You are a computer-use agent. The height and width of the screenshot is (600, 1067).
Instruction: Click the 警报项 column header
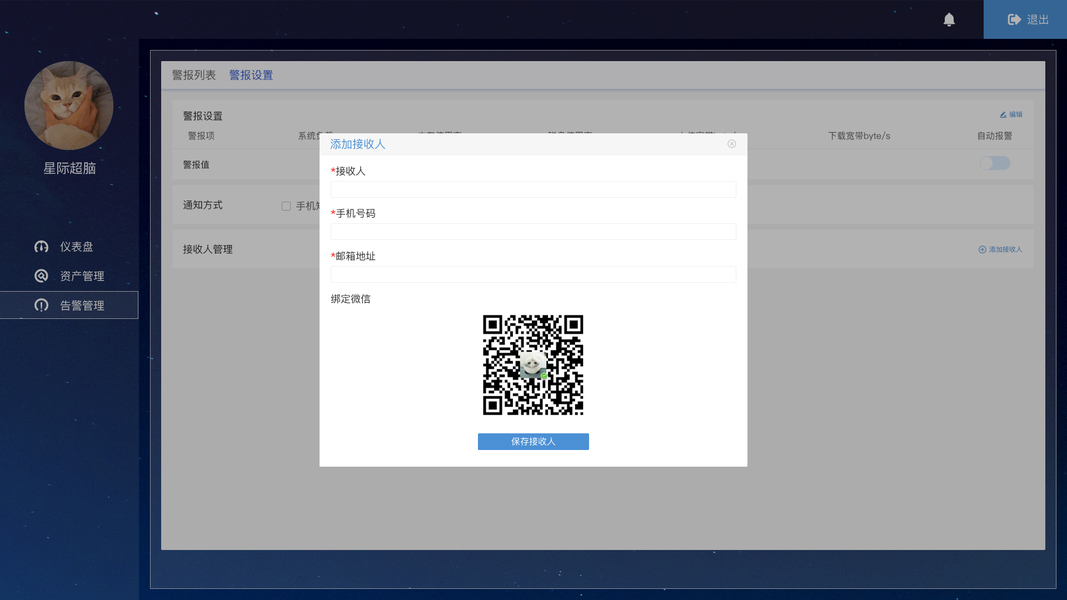201,136
